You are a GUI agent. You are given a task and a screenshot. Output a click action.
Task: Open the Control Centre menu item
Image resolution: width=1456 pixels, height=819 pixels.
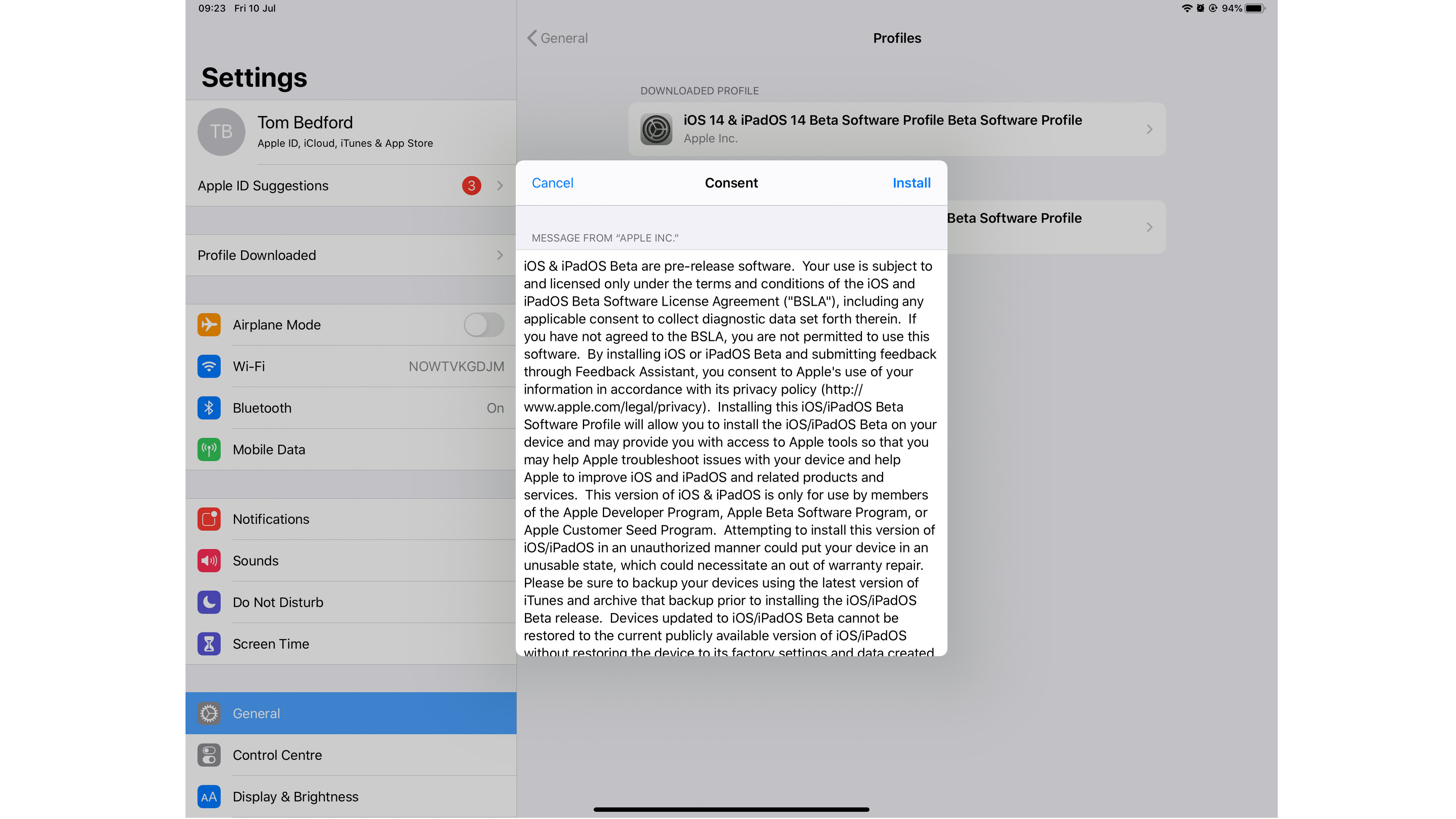pyautogui.click(x=351, y=756)
